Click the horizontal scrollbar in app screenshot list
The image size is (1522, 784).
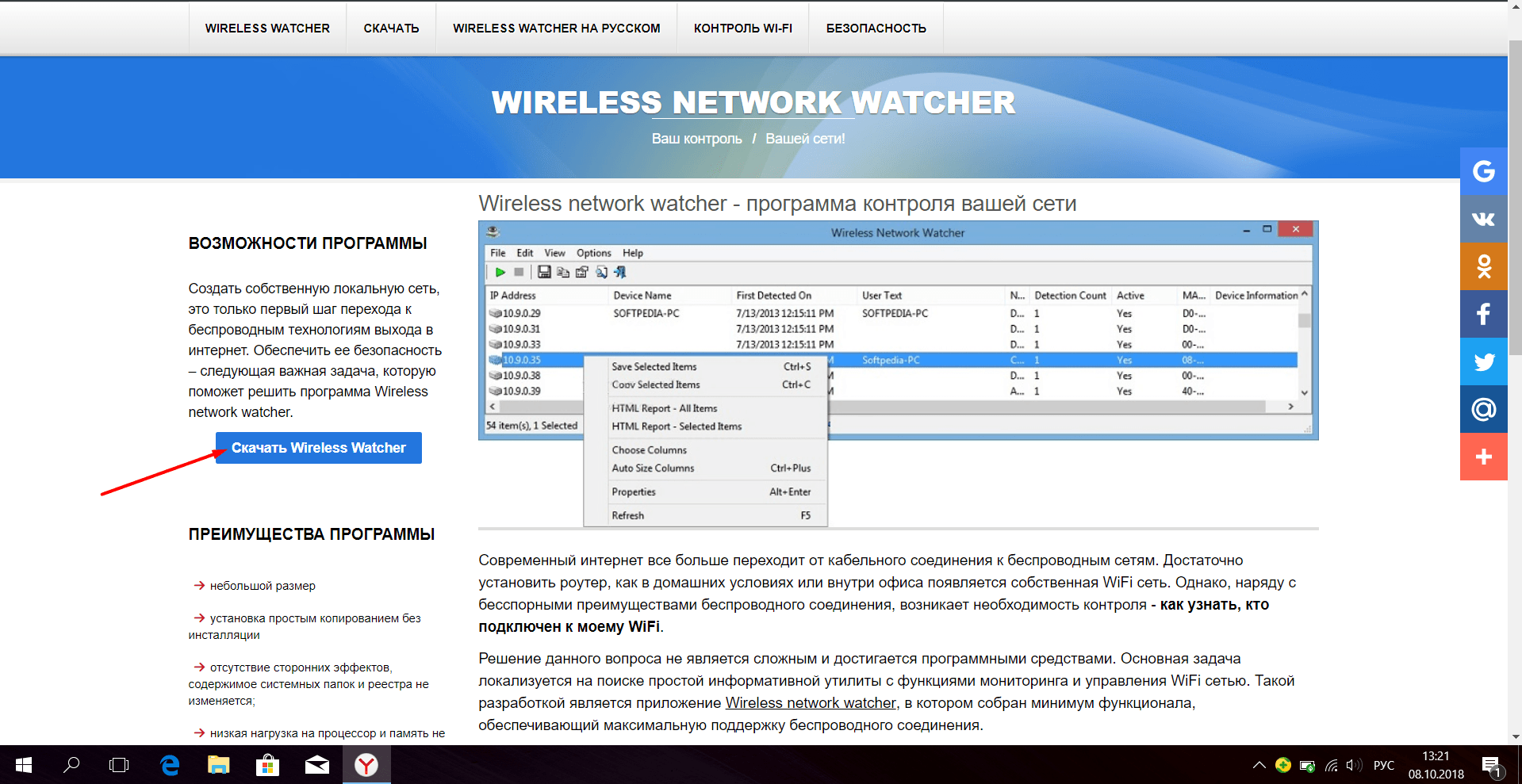click(891, 407)
